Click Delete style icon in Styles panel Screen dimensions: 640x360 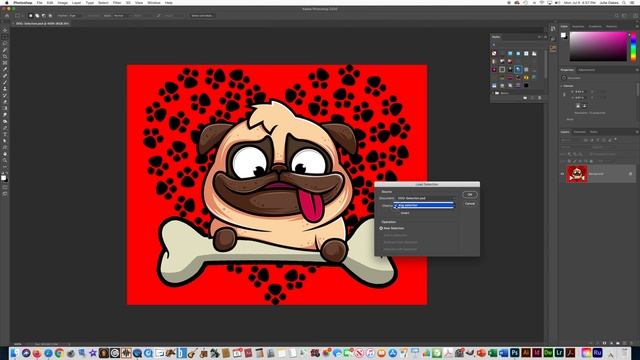pyautogui.click(x=539, y=98)
